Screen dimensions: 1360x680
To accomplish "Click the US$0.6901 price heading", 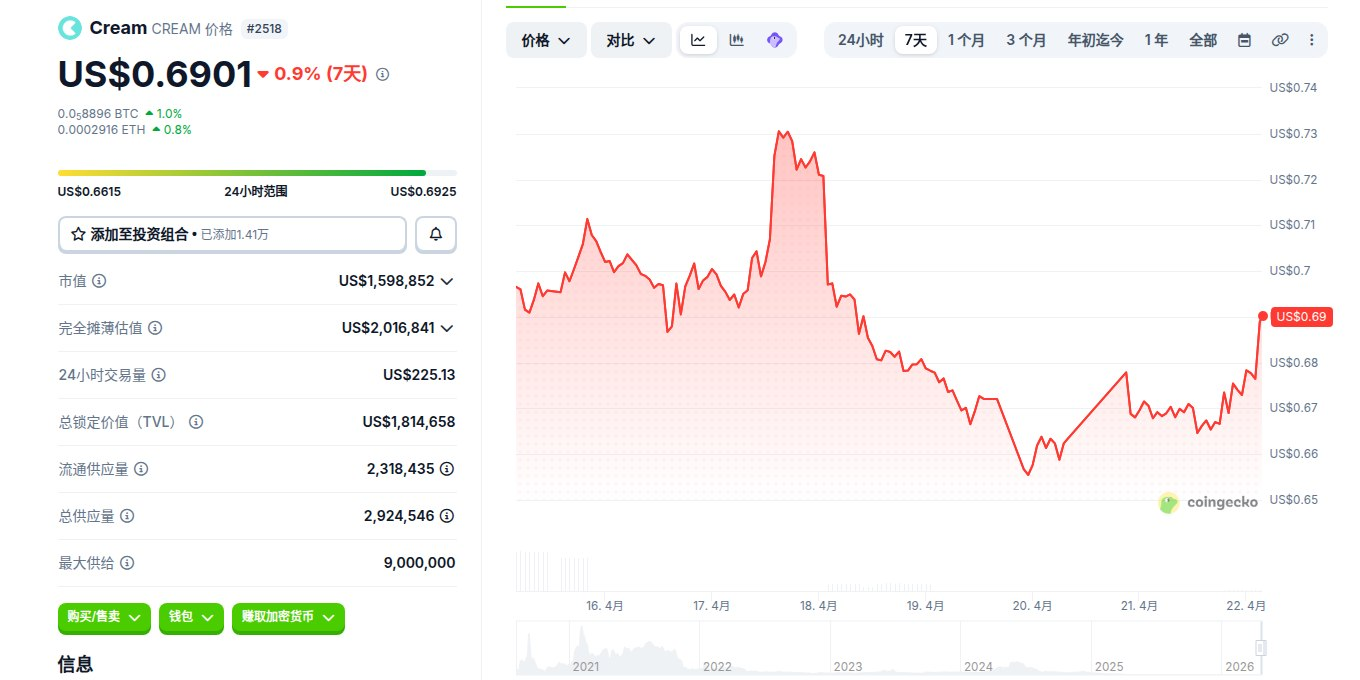I will tap(155, 74).
